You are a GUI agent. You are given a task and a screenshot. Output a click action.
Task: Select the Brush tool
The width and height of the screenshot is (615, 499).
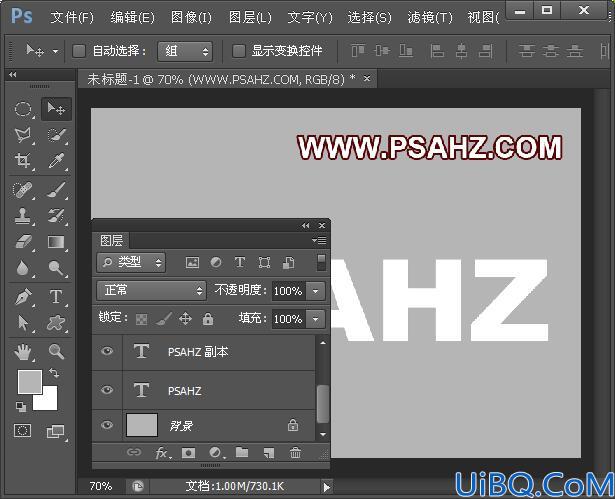56,190
